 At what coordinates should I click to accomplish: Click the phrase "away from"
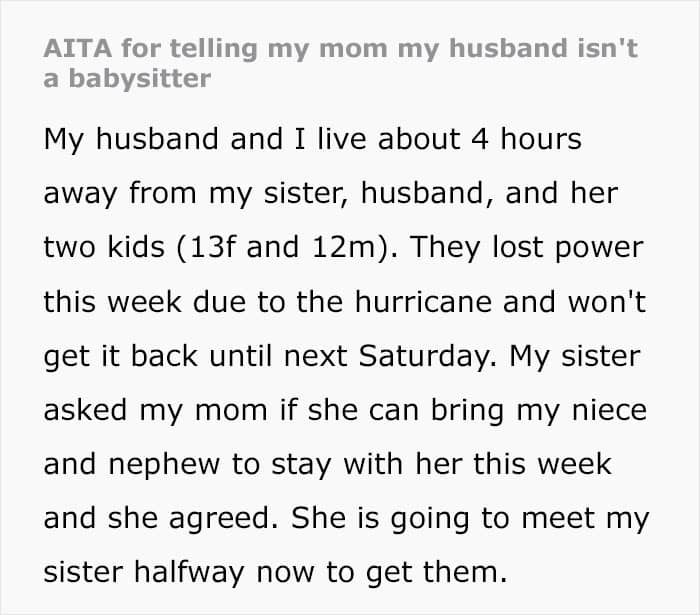pos(117,193)
